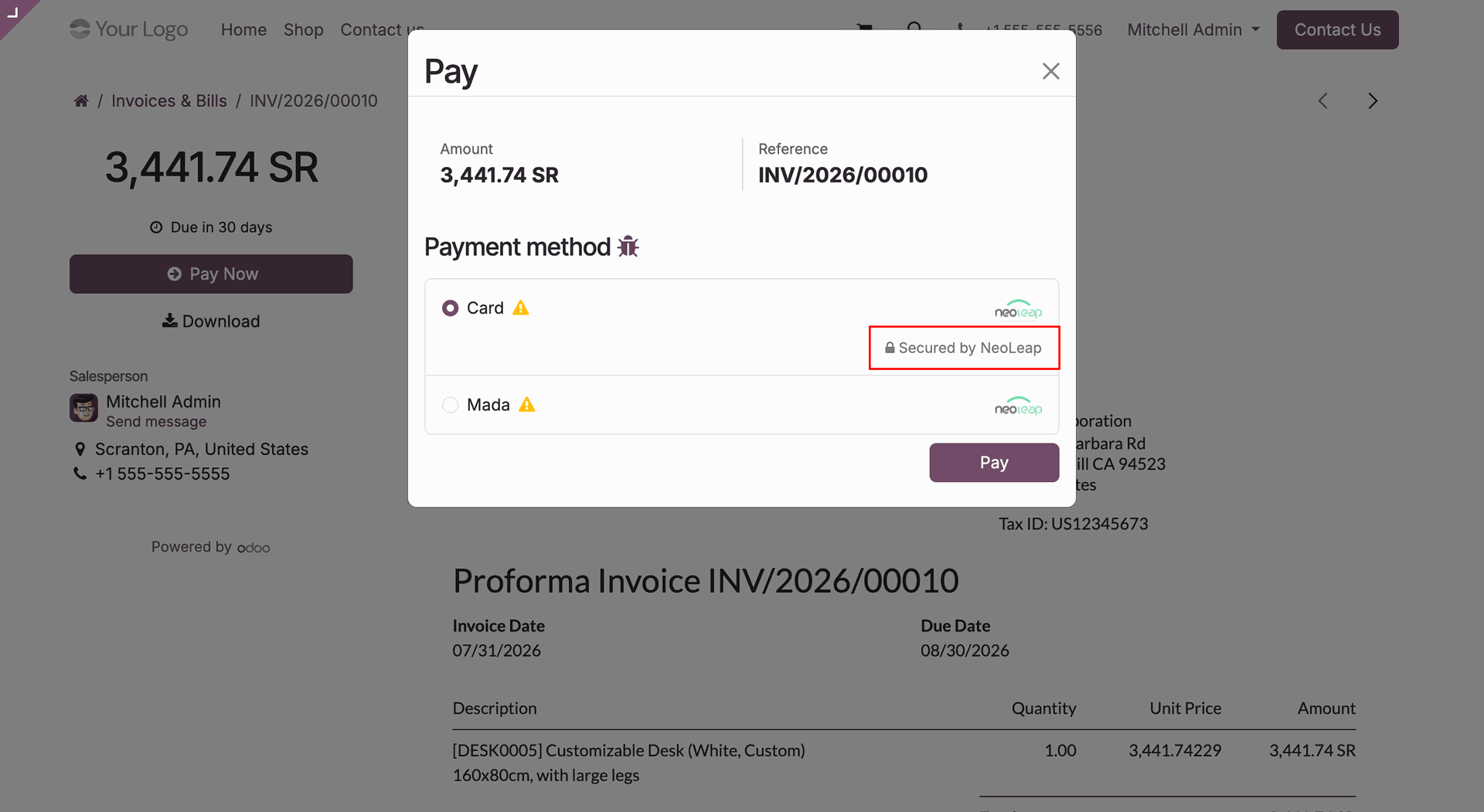Click the NeoLeap logo in the Mada row
The height and width of the screenshot is (812, 1484).
point(1018,406)
